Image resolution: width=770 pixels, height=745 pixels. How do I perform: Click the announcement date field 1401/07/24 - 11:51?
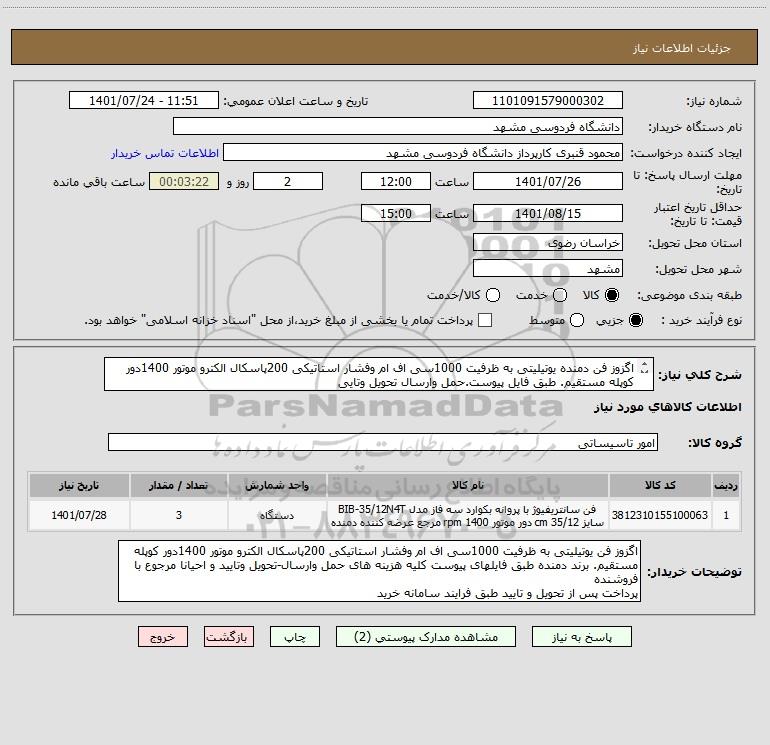tap(144, 101)
